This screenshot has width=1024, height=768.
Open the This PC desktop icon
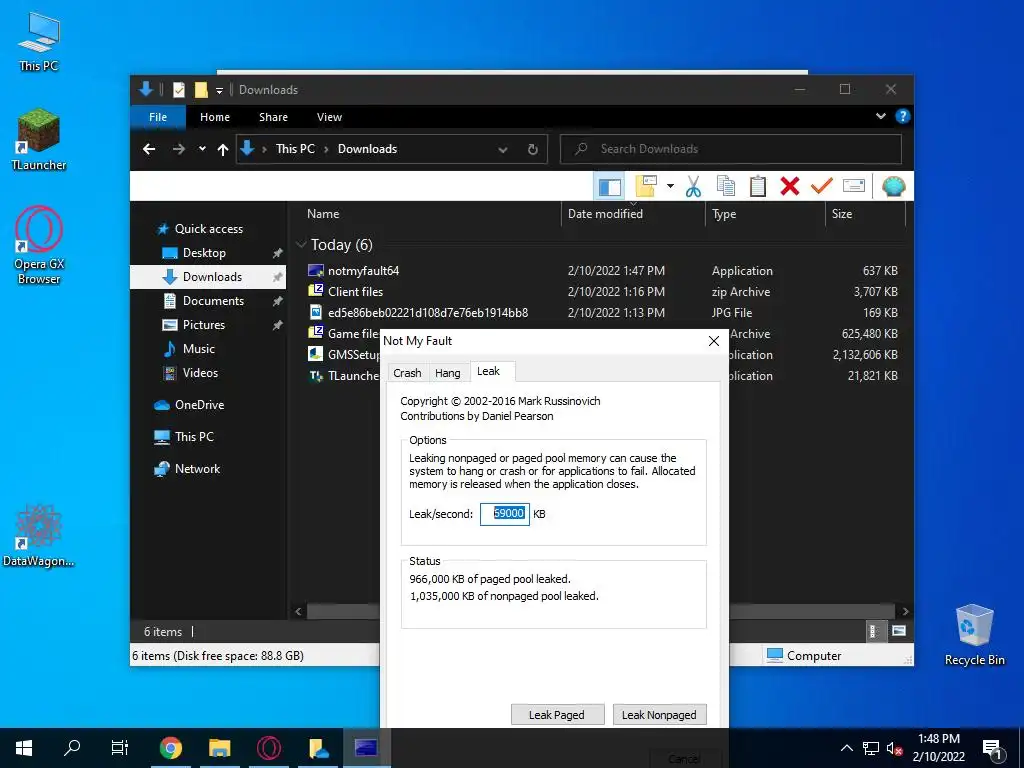point(39,42)
